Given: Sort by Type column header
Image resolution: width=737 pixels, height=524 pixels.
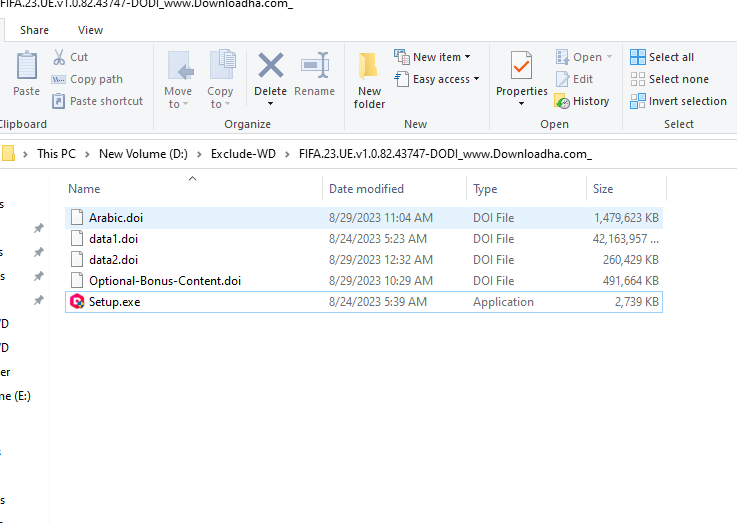Looking at the screenshot, I should pyautogui.click(x=485, y=189).
